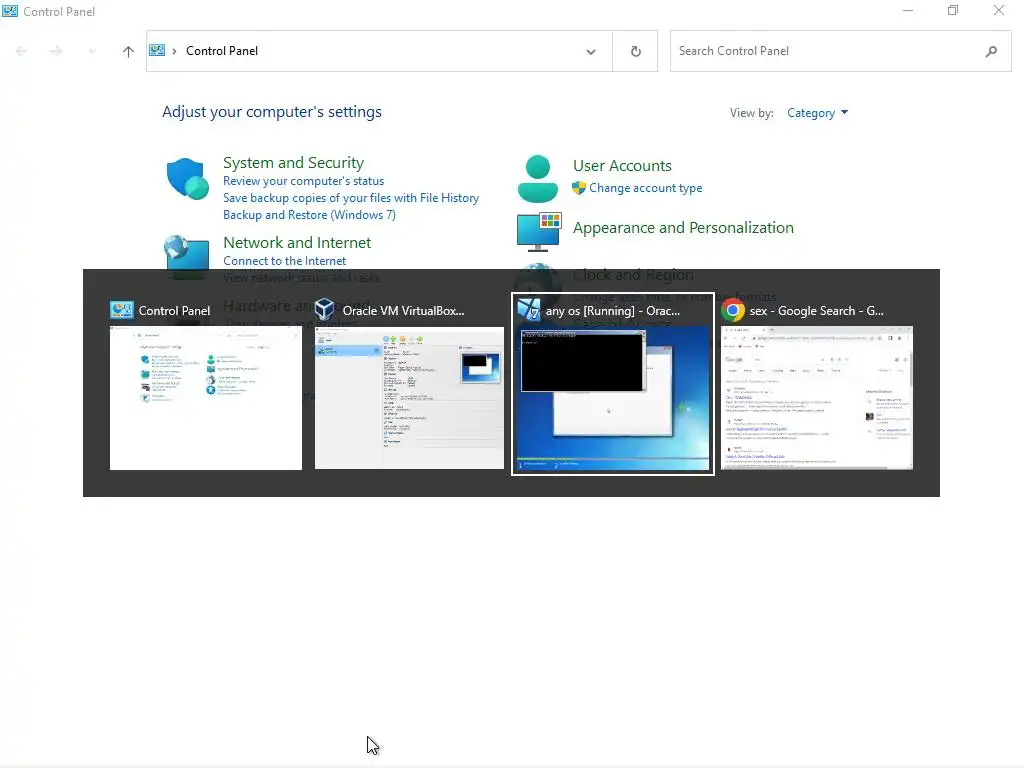
Task: Click Control Panel icon in task switcher
Action: 121,310
